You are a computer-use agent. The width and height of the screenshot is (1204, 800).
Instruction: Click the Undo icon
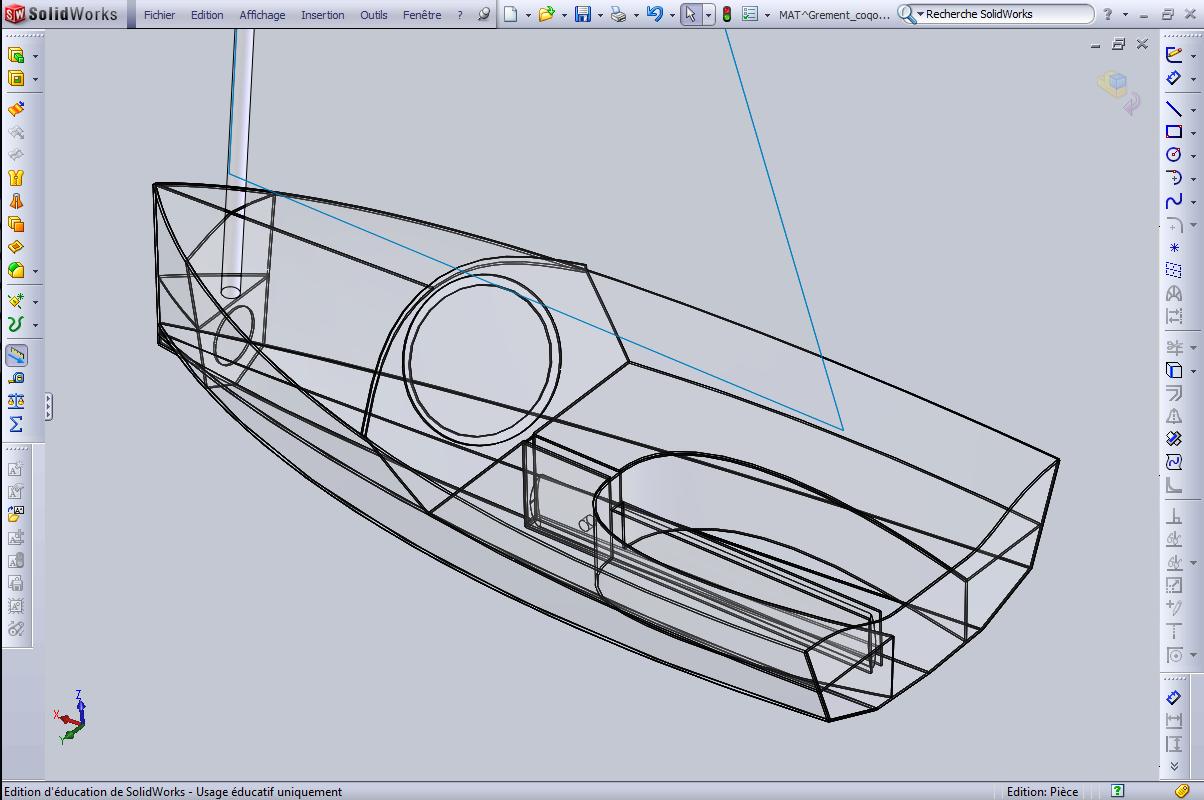tap(656, 14)
